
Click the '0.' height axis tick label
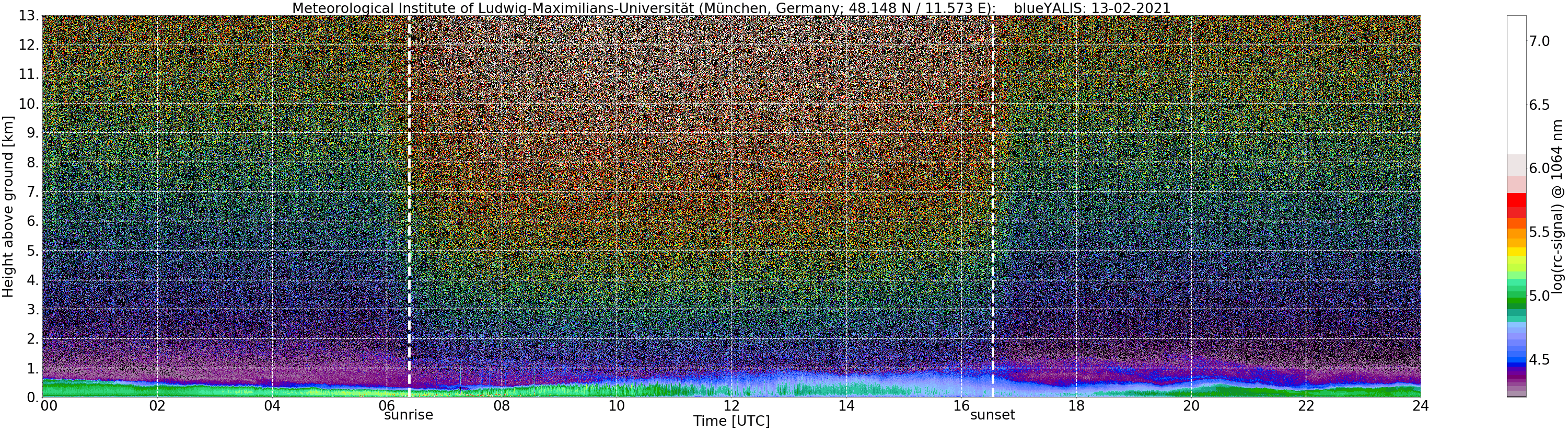click(x=33, y=397)
